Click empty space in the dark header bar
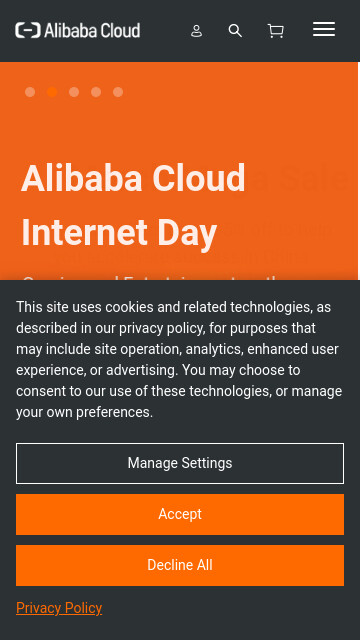 coord(163,31)
